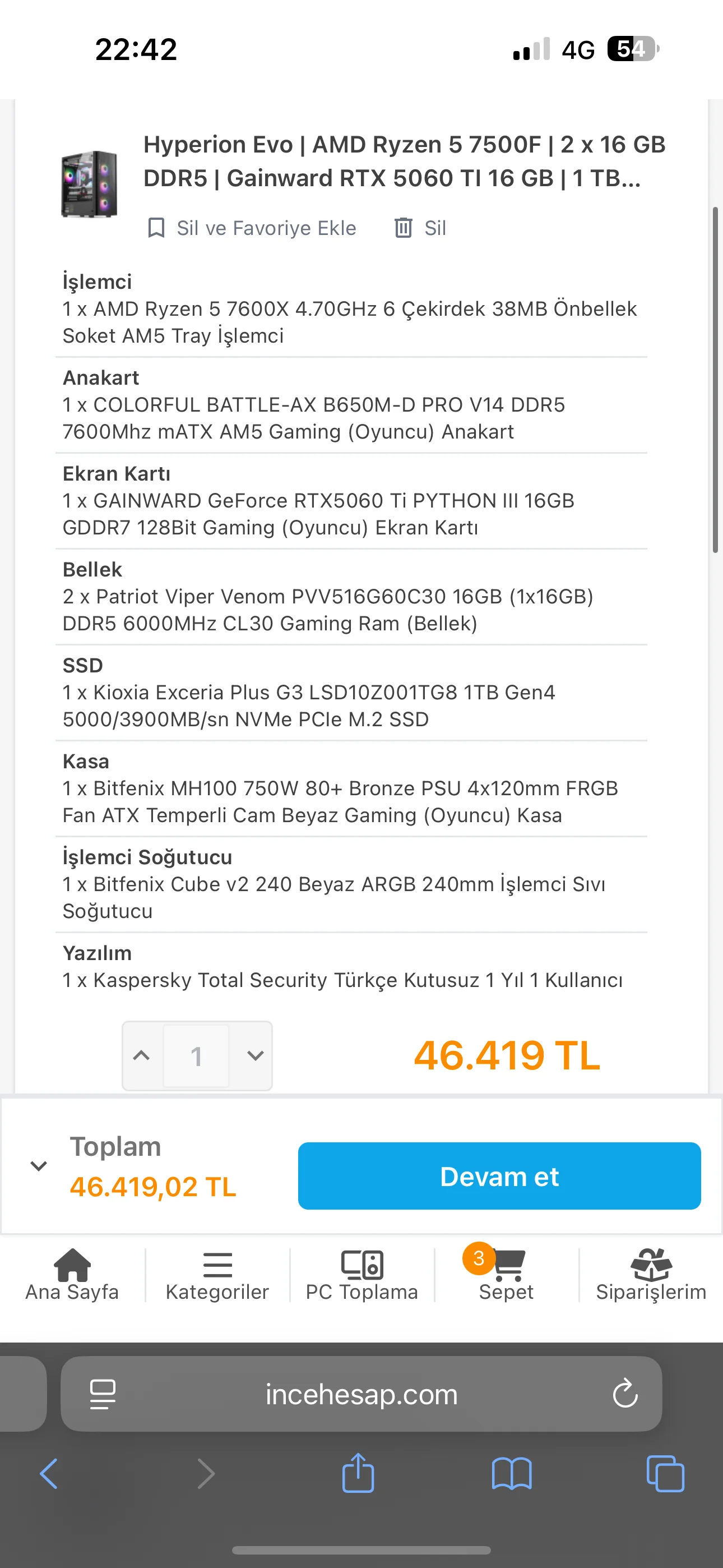Viewport: 723px width, 1568px height.
Task: Reload the incehesap.com page
Action: (x=625, y=1394)
